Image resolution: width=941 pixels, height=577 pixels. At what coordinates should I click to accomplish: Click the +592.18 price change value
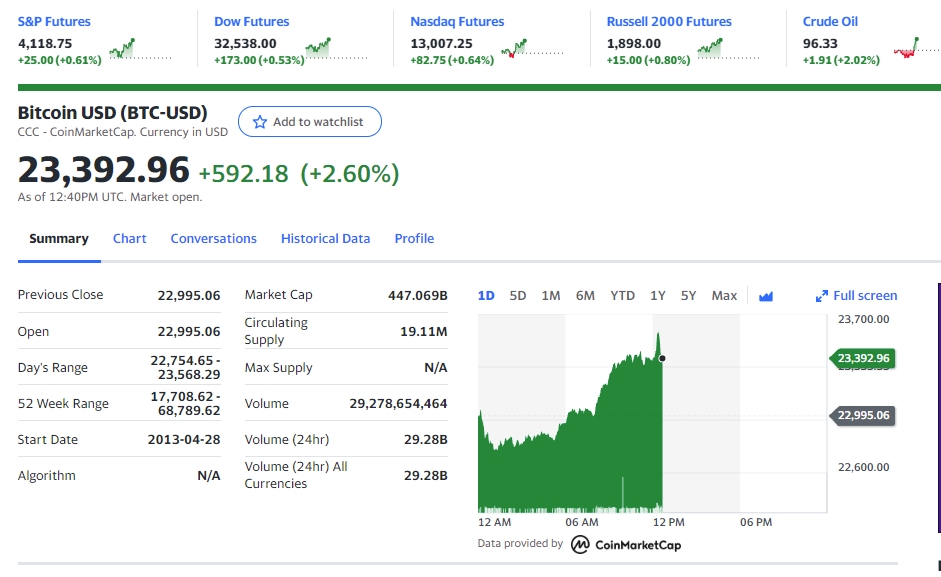(x=244, y=174)
